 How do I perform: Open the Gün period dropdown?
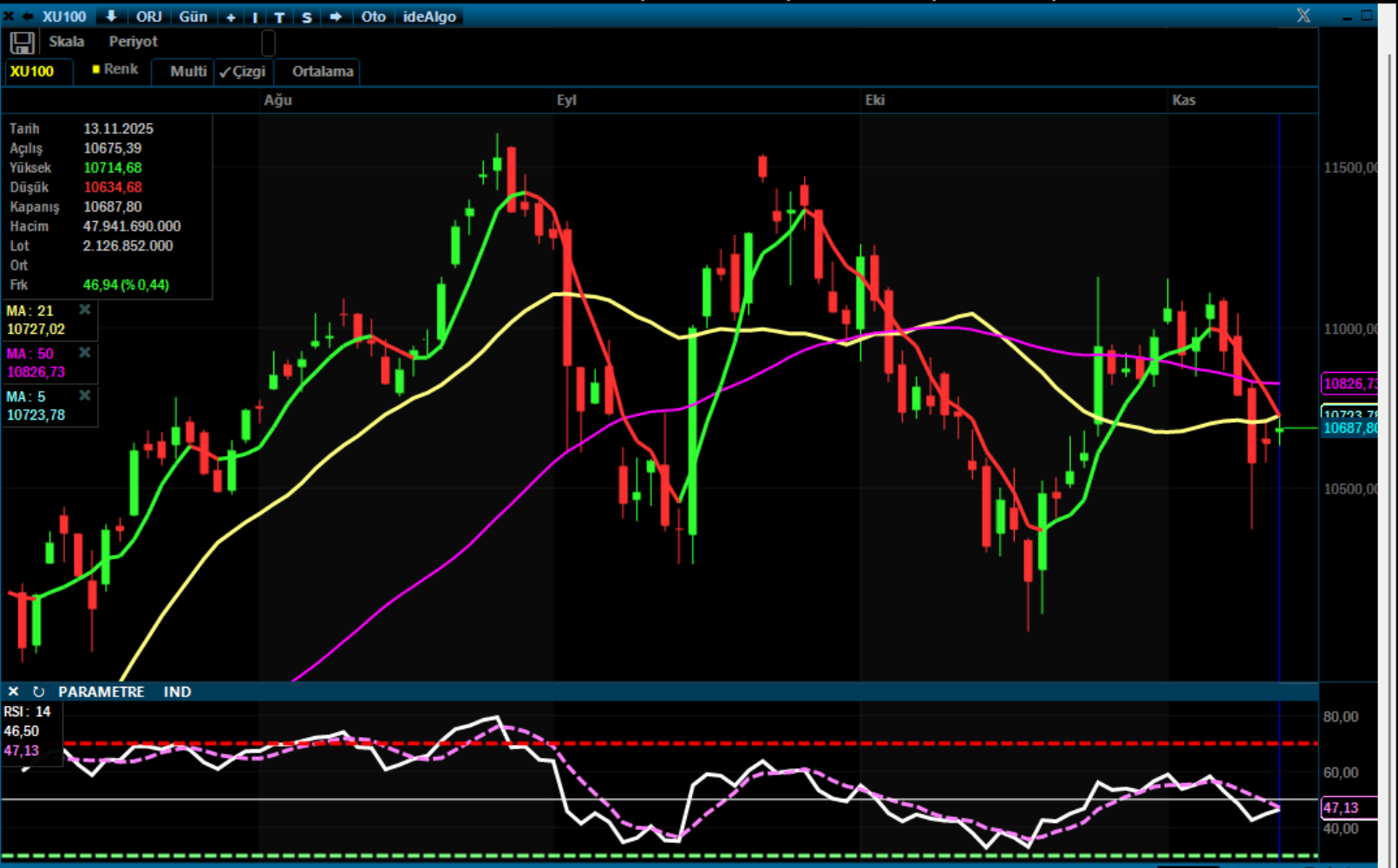click(x=193, y=16)
